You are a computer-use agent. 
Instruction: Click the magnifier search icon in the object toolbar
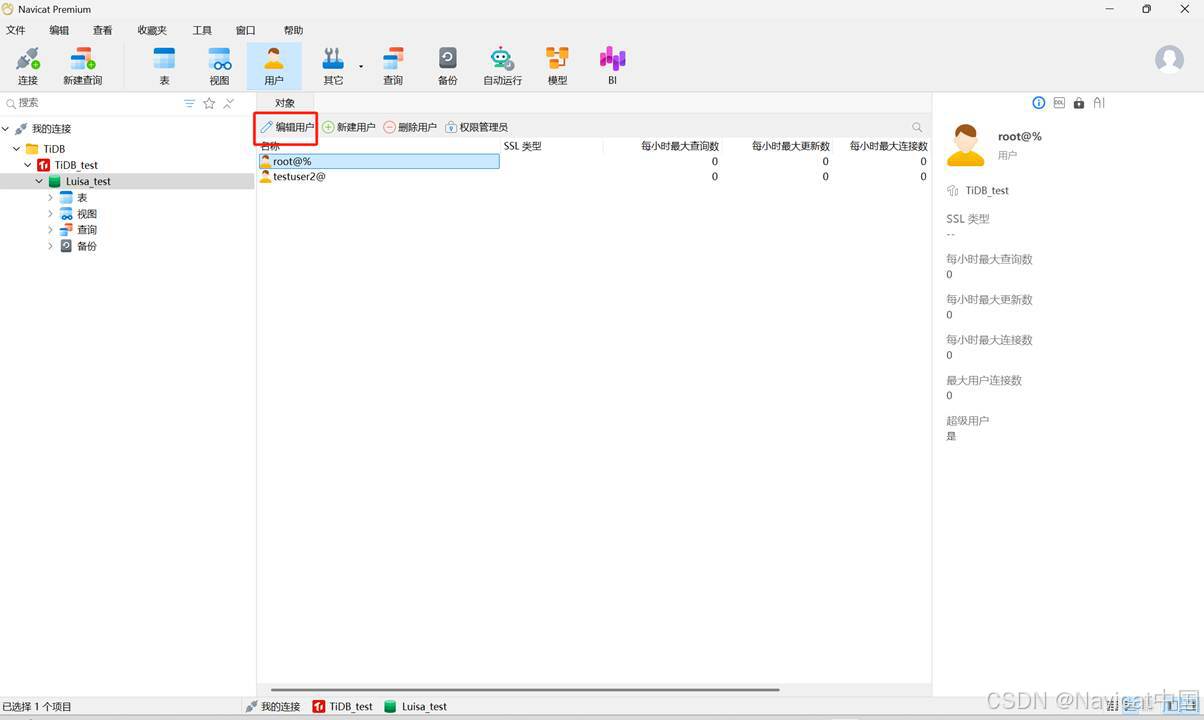tap(917, 127)
